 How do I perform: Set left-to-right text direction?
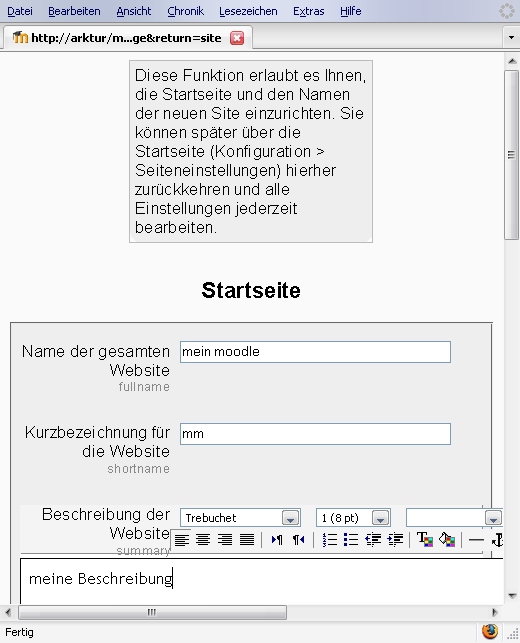277,540
